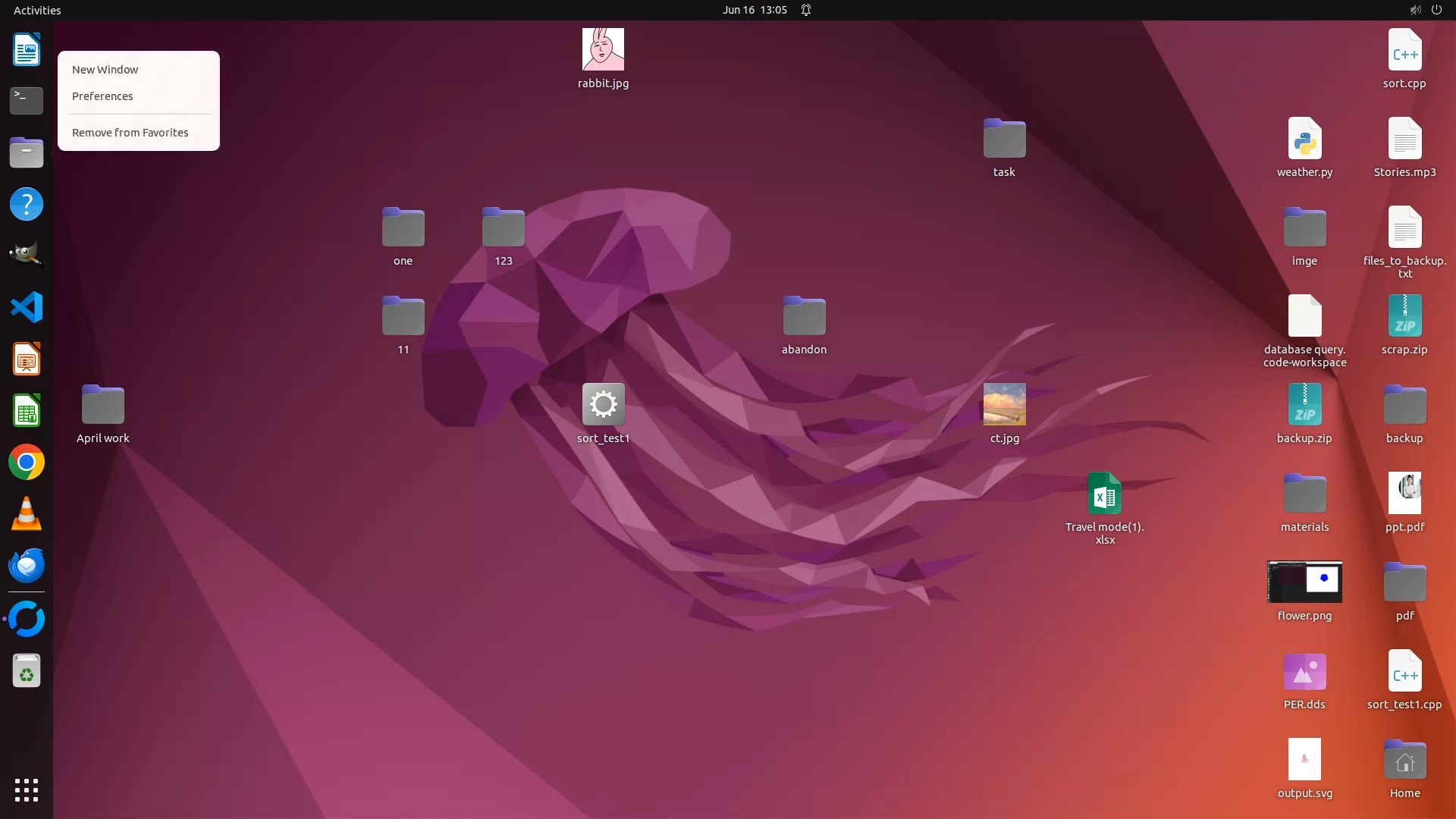Expand the system menu with the power icon
The width and height of the screenshot is (1456, 819).
point(1436,10)
